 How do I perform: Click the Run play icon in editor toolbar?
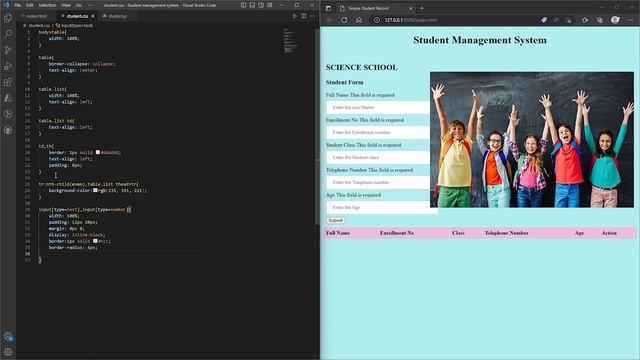tap(295, 16)
